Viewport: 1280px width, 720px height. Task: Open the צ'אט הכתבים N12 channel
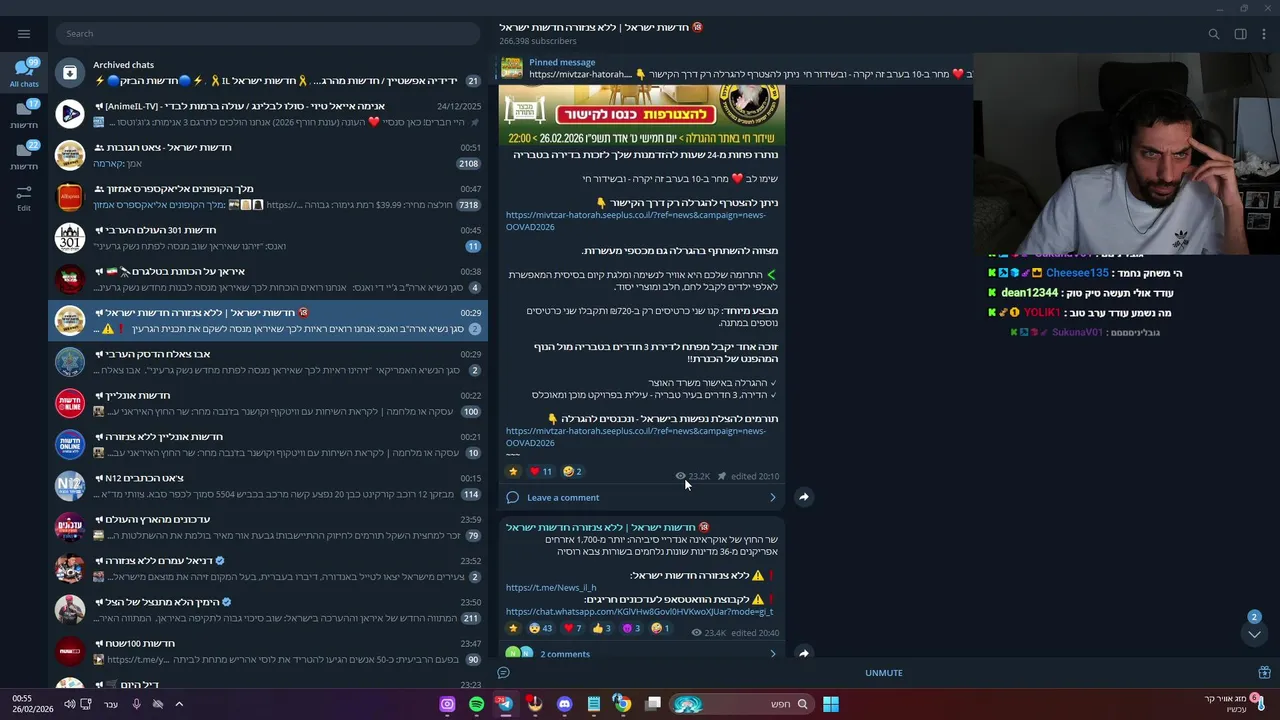click(268, 486)
